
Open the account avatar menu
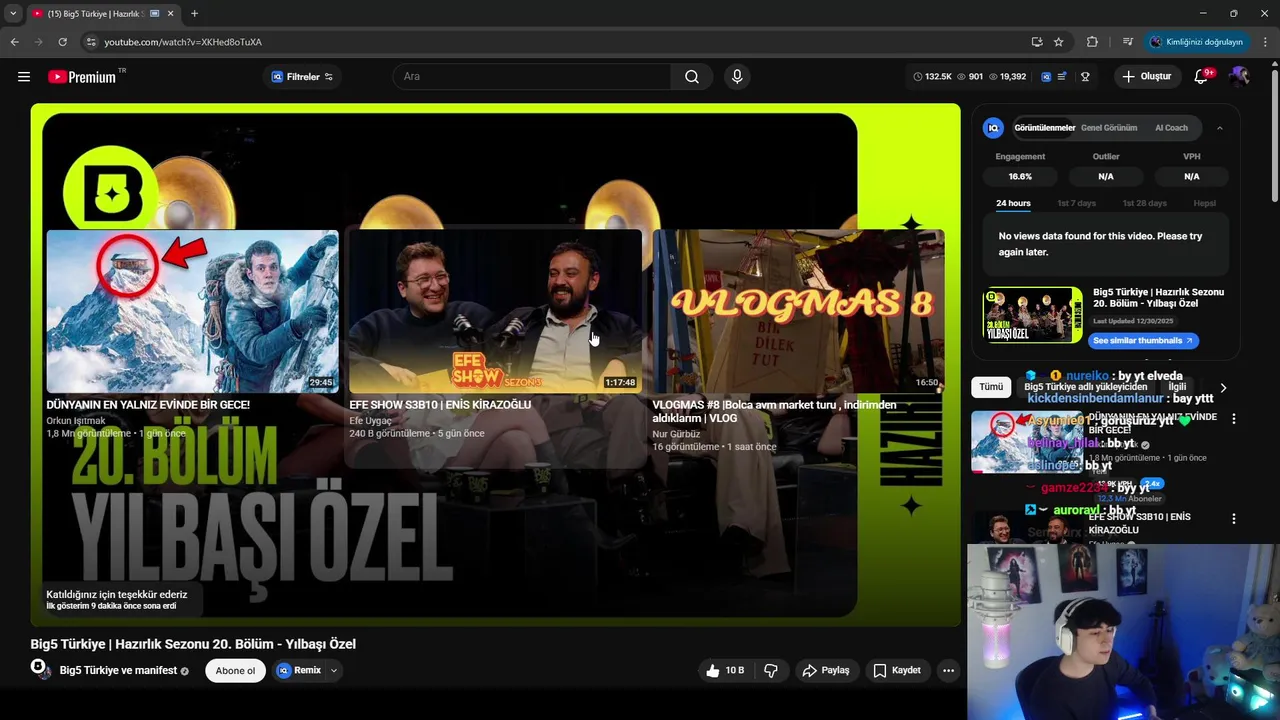tap(1240, 77)
